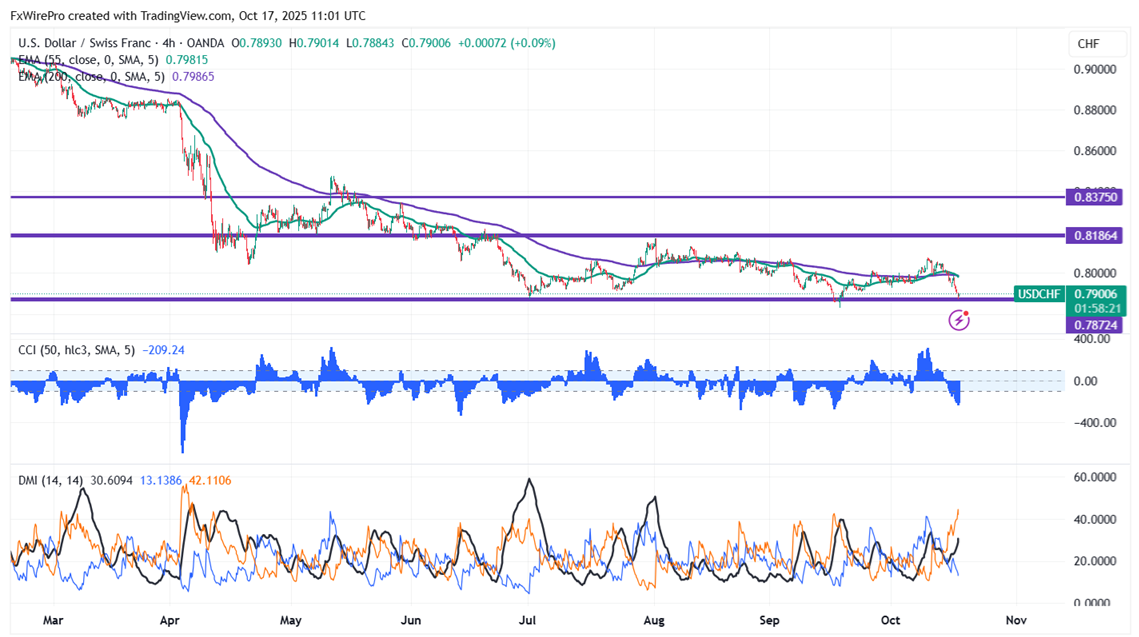
Task: Select the 0.83750 horizontal line price label
Action: 1095,198
